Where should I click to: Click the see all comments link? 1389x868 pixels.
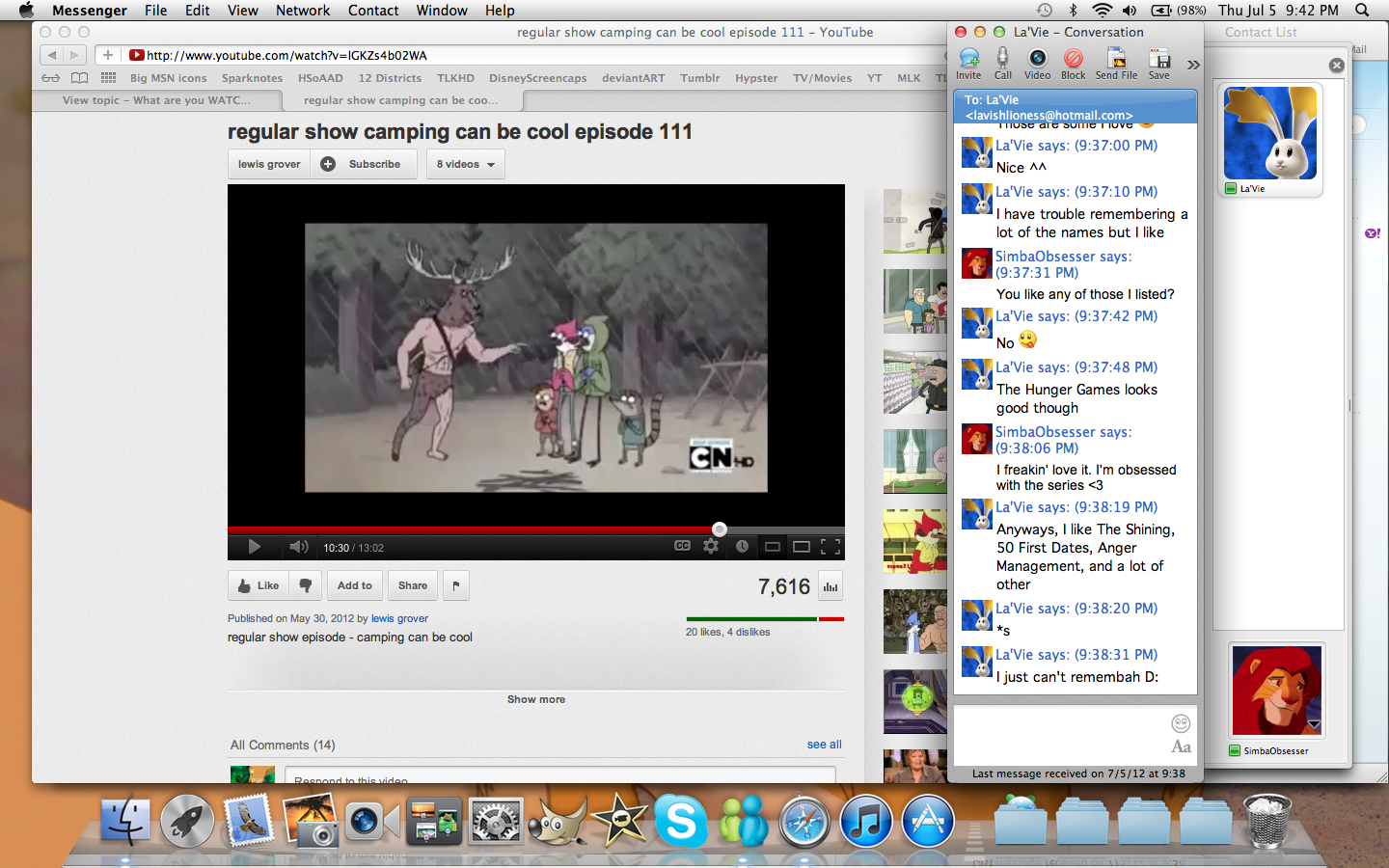point(824,745)
